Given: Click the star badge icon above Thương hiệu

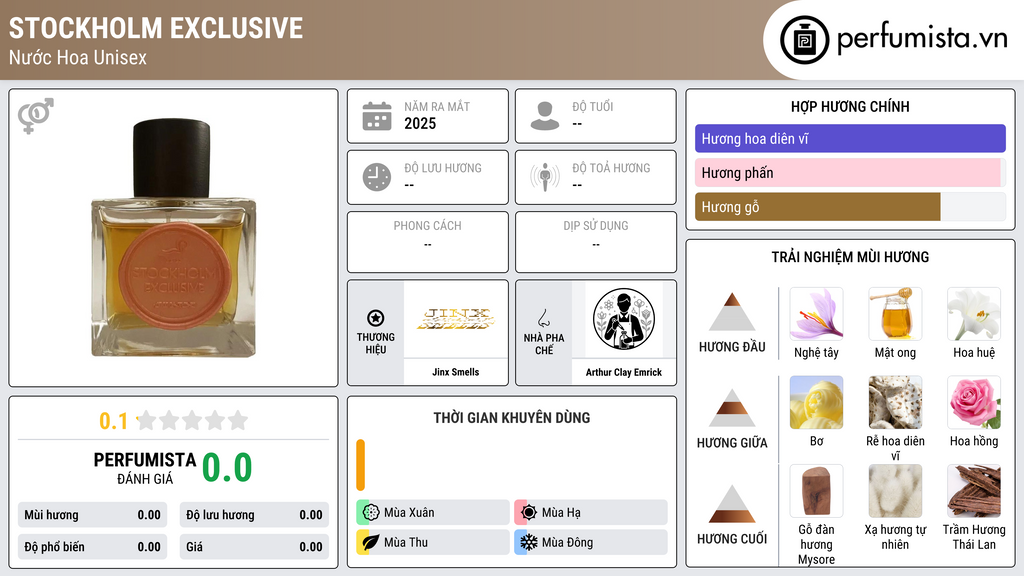Looking at the screenshot, I should pyautogui.click(x=376, y=318).
